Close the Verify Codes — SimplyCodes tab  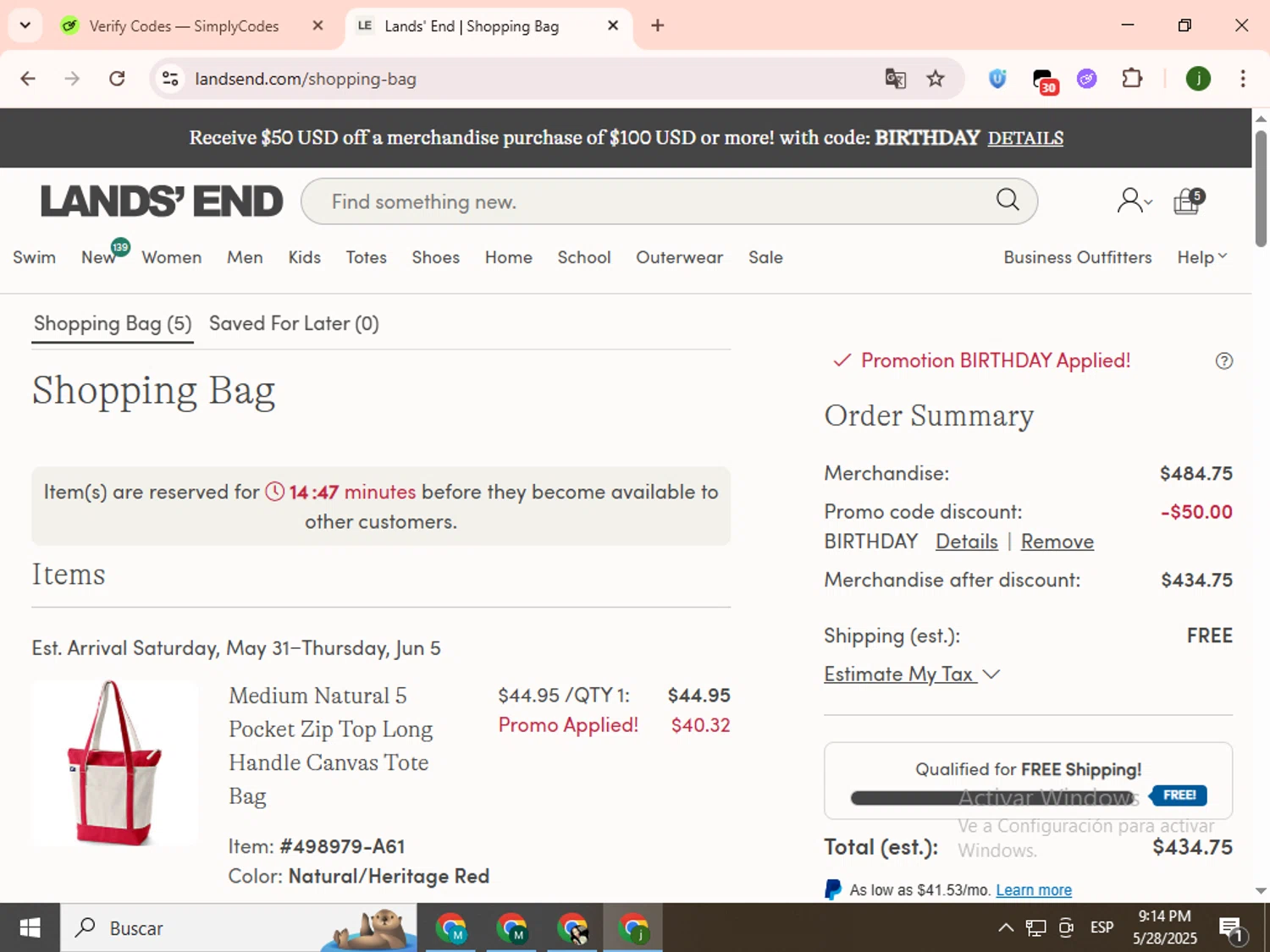pyautogui.click(x=317, y=25)
